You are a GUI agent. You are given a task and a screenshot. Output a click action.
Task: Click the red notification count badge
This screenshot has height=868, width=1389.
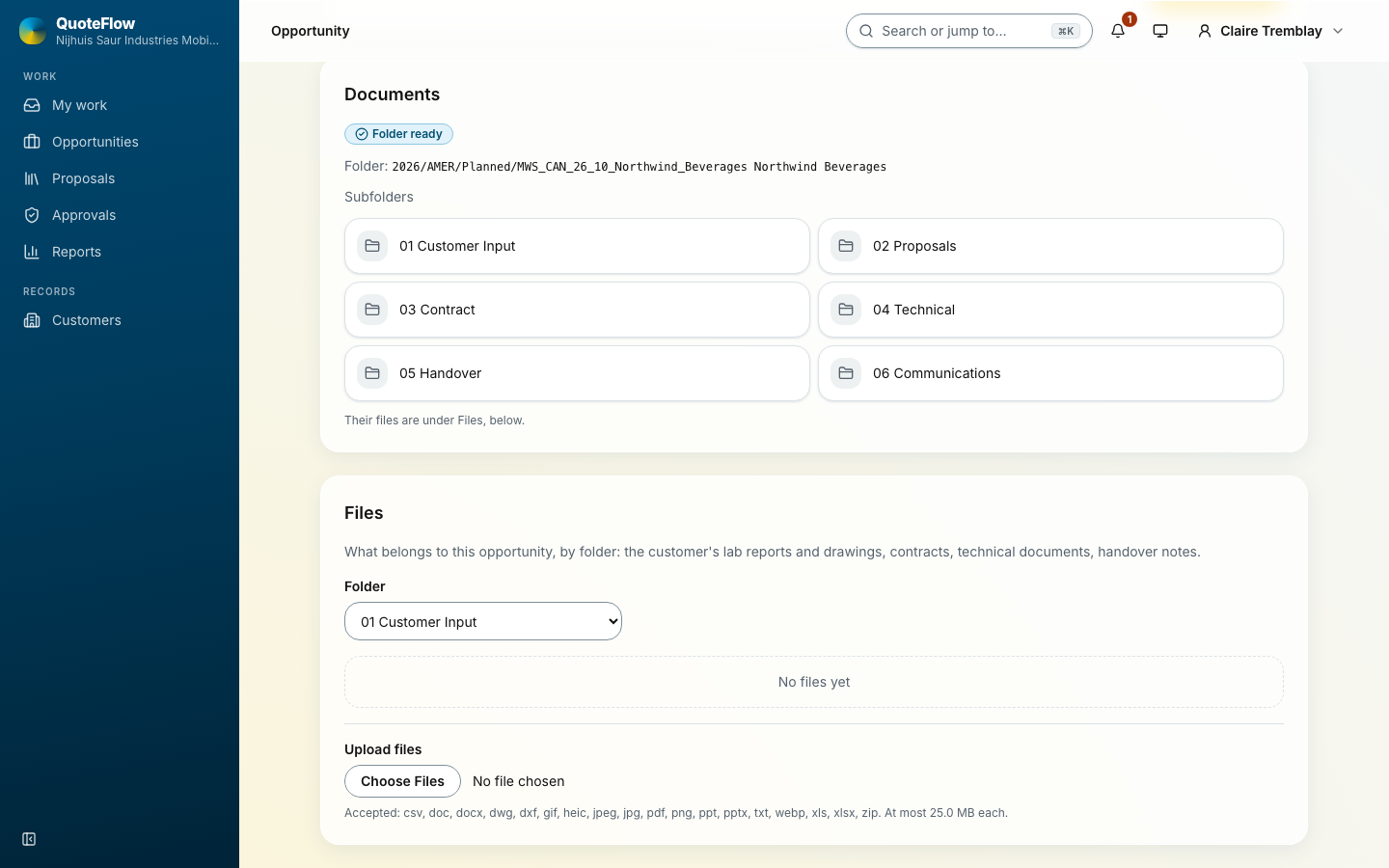(x=1130, y=19)
